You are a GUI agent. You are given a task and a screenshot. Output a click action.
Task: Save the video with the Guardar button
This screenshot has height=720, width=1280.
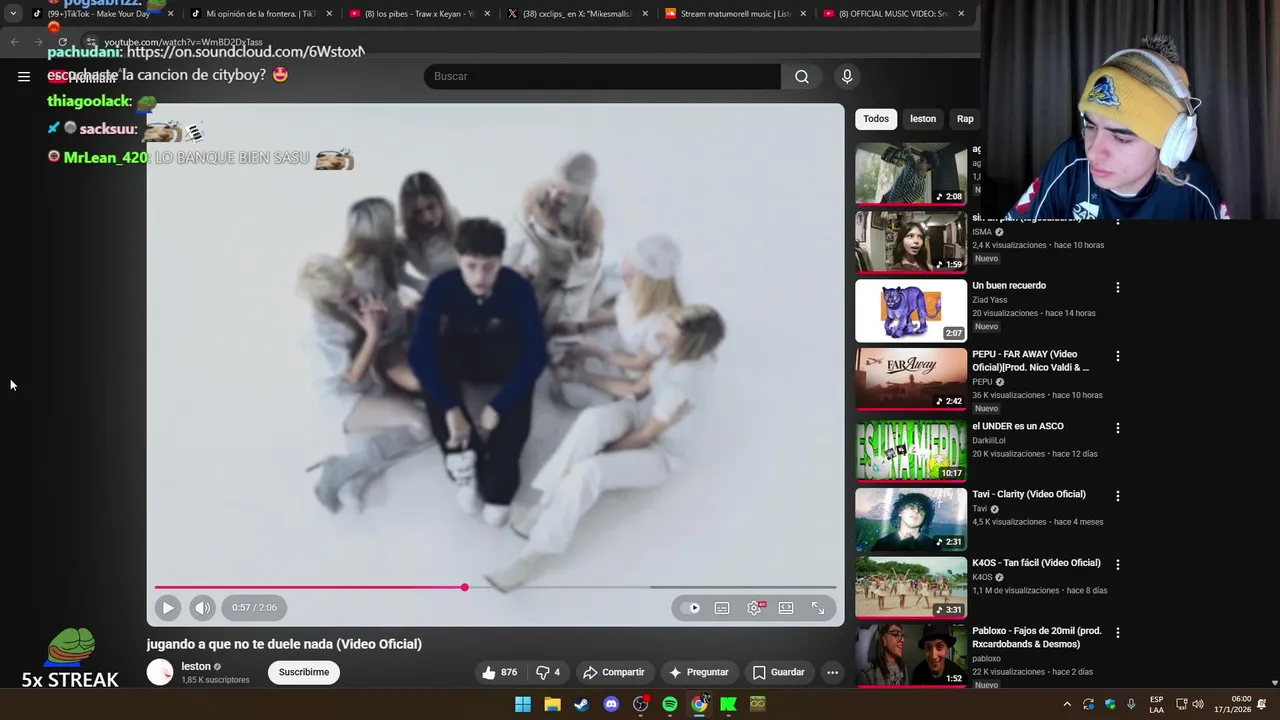pyautogui.click(x=778, y=672)
